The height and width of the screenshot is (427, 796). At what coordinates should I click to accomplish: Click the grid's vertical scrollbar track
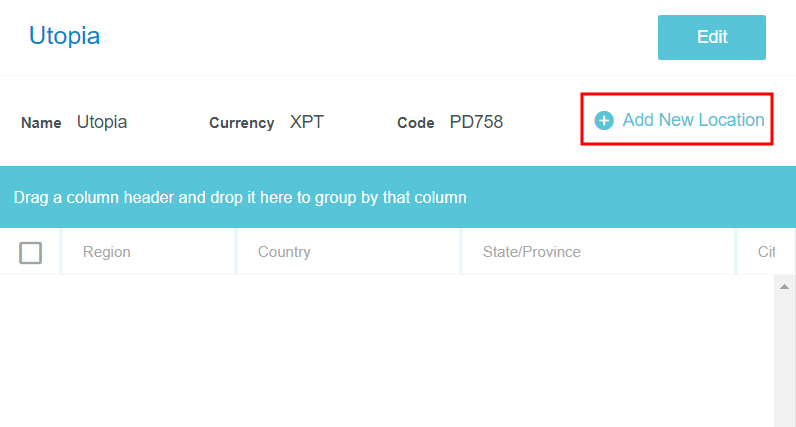[785, 360]
